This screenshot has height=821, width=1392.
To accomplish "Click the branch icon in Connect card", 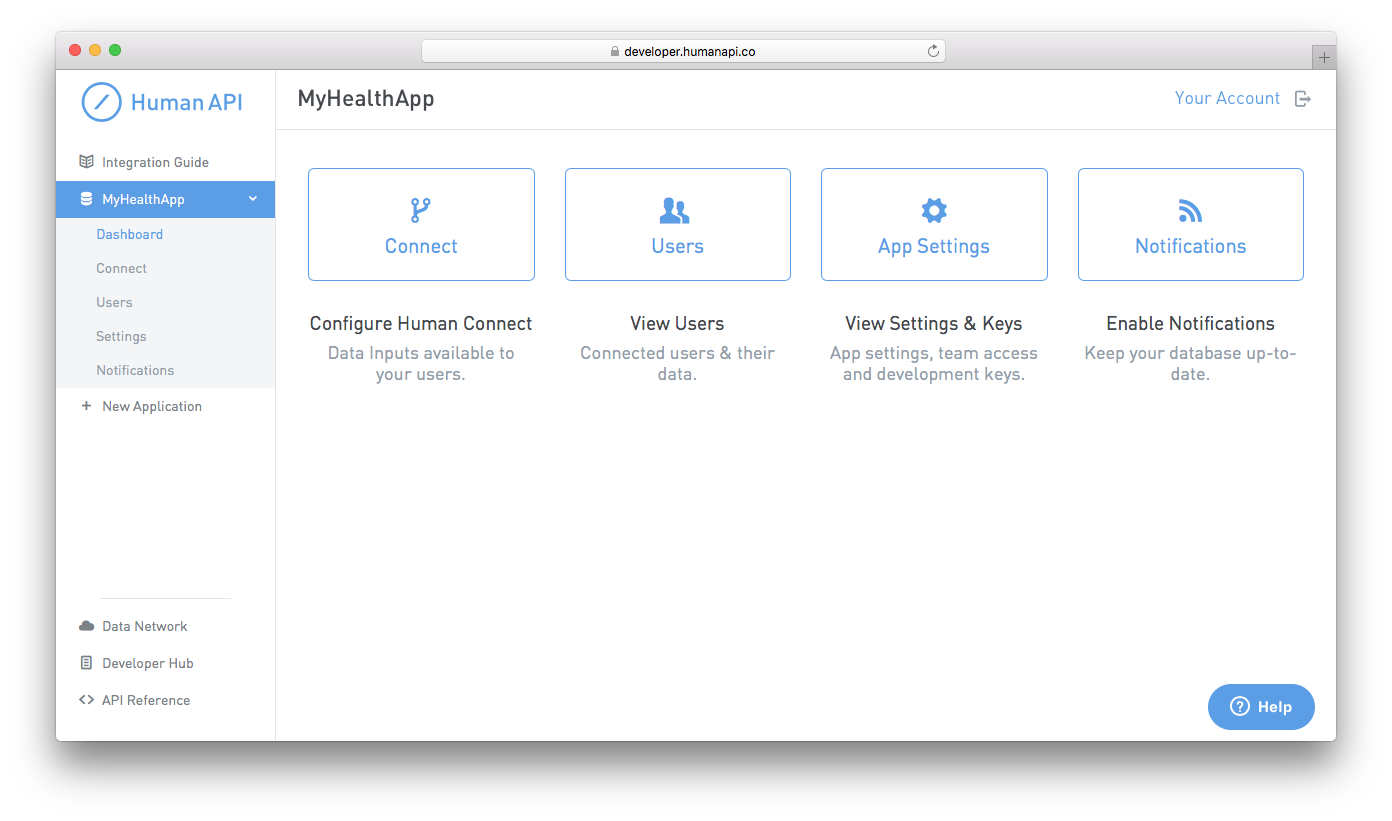I will (421, 210).
